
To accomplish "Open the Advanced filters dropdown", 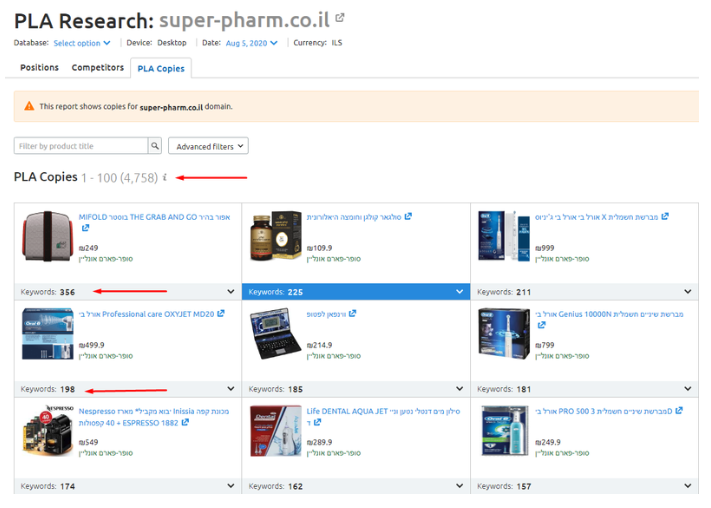I will click(x=208, y=146).
